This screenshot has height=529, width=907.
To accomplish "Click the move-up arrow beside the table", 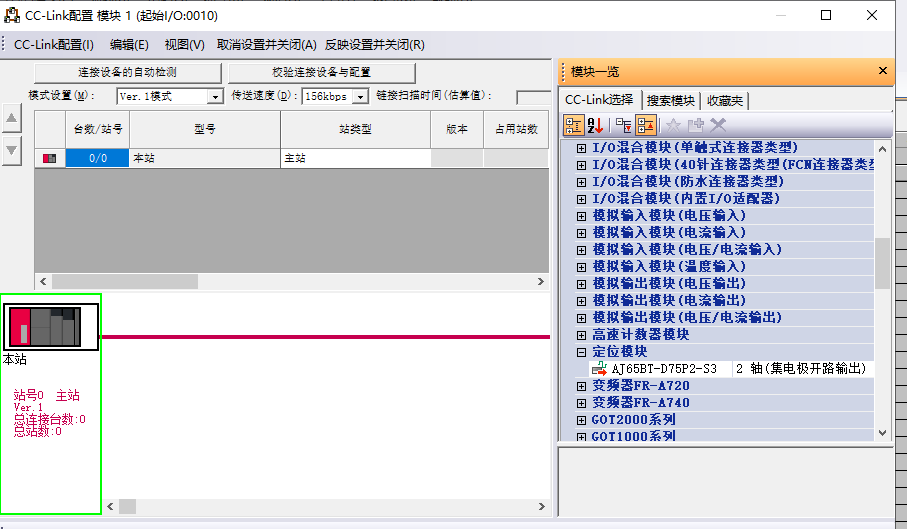I will click(x=12, y=119).
